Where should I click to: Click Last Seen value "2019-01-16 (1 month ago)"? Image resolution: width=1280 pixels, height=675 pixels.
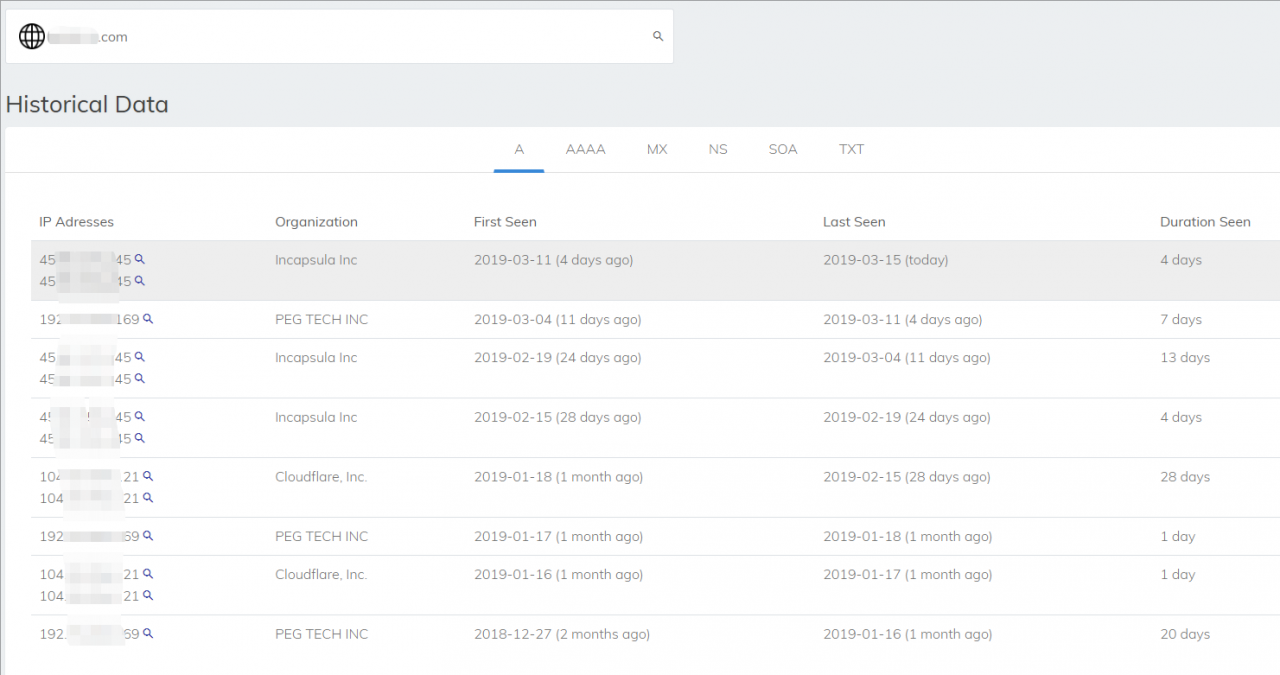(908, 634)
